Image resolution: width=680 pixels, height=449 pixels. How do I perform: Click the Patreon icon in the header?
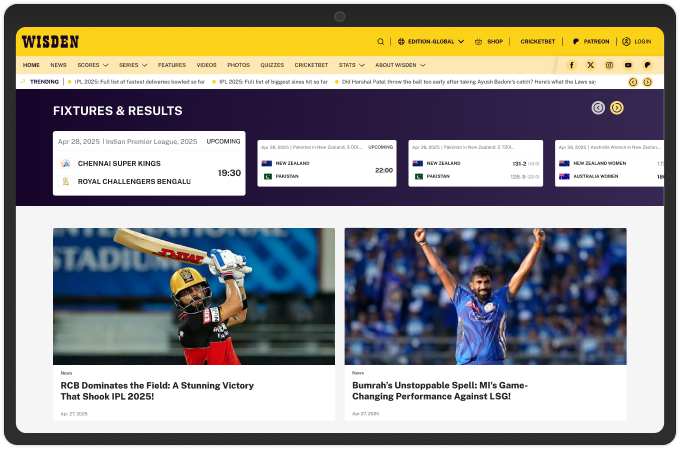pyautogui.click(x=576, y=42)
